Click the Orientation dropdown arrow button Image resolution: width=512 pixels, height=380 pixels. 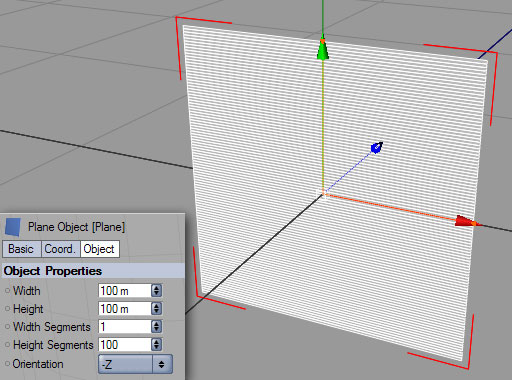click(x=162, y=364)
